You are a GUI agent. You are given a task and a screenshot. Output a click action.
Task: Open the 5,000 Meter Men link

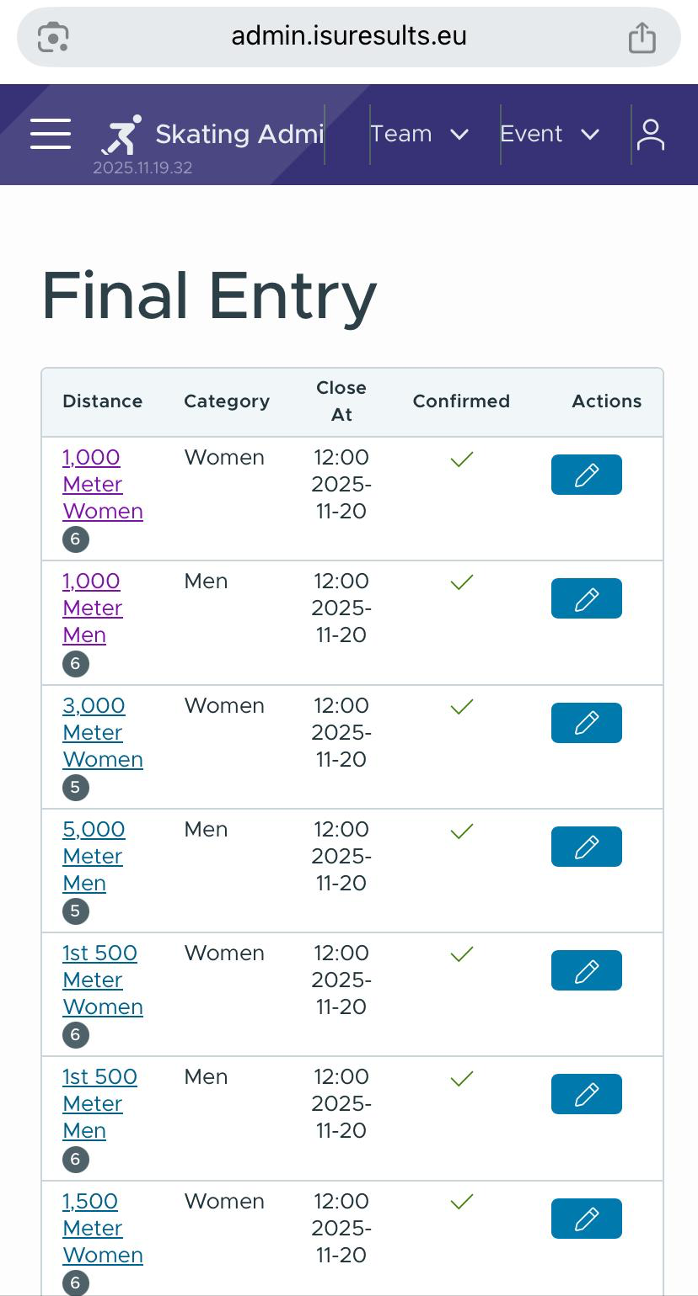(93, 856)
